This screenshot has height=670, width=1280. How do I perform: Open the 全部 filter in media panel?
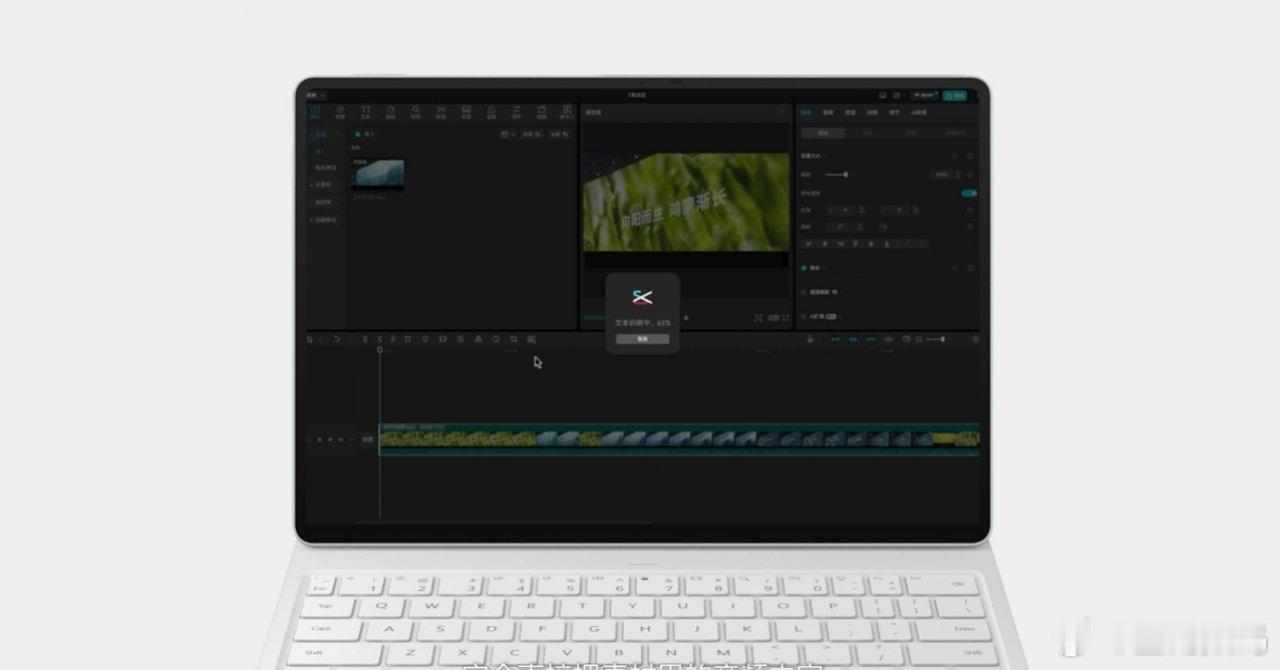(x=557, y=134)
